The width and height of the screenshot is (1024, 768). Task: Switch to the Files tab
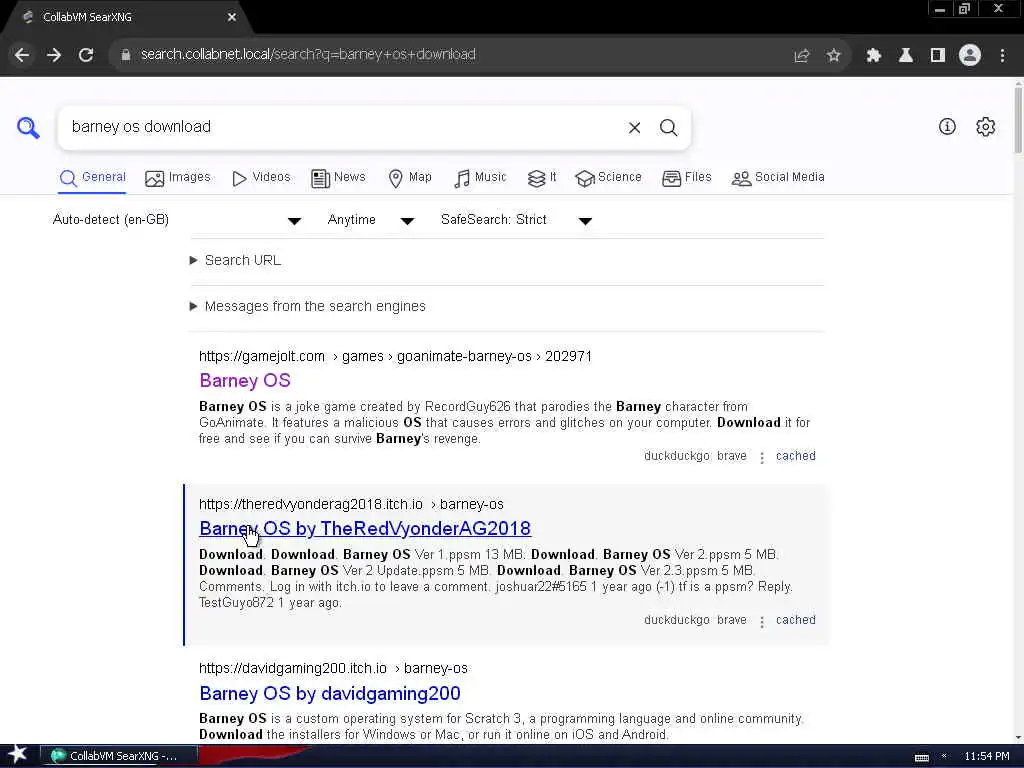click(686, 178)
